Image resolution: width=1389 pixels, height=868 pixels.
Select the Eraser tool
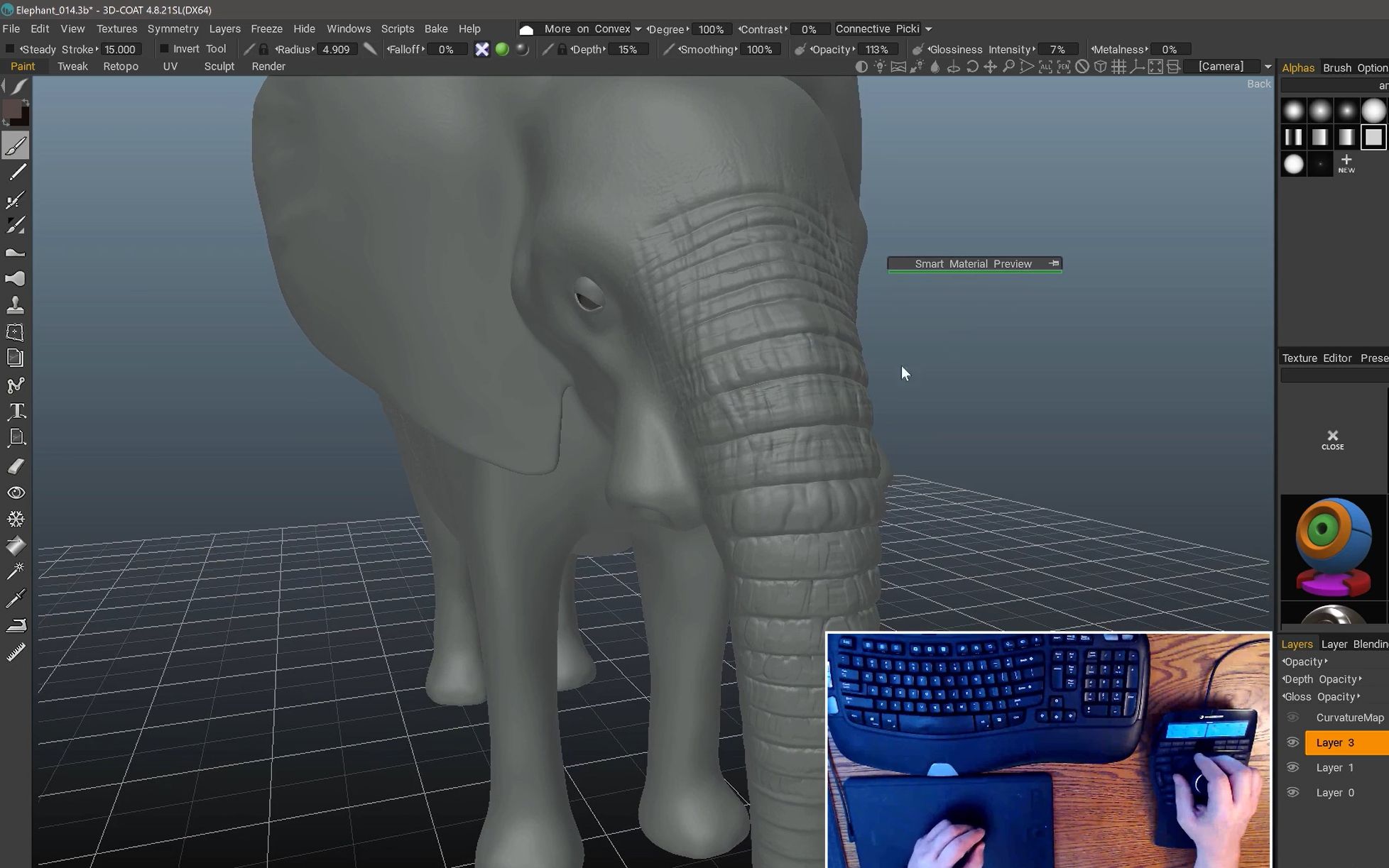click(16, 466)
